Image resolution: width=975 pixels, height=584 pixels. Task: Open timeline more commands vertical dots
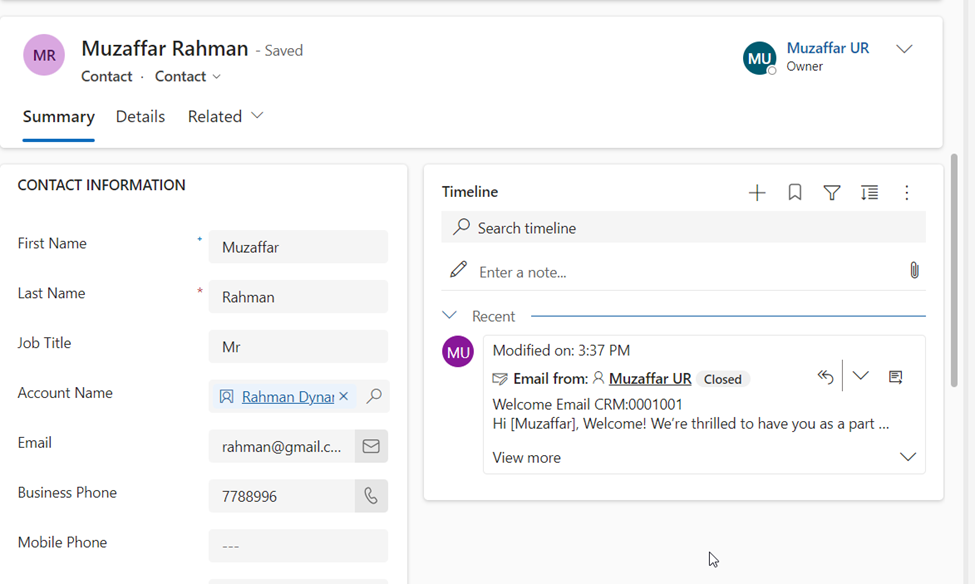coord(907,193)
